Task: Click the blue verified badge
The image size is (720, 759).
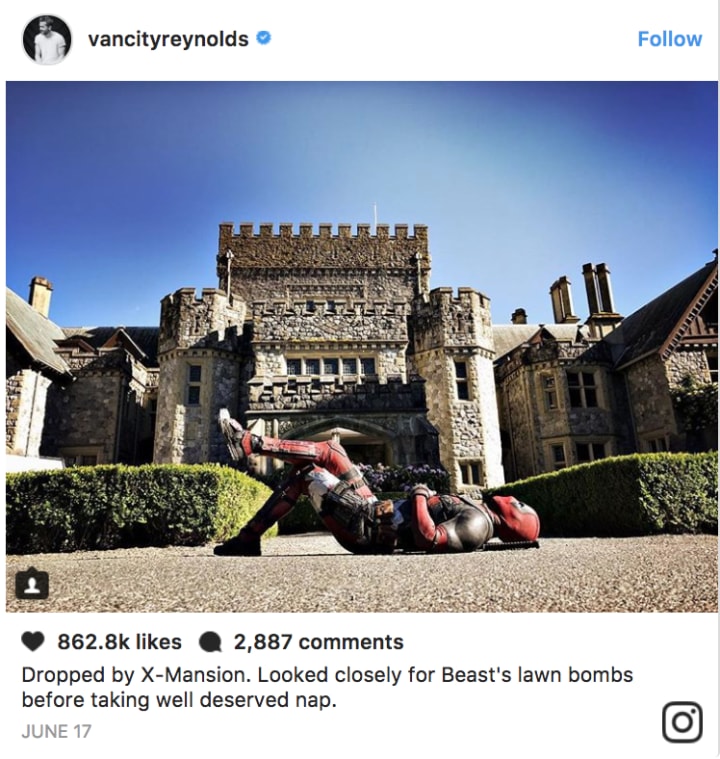Action: (263, 38)
